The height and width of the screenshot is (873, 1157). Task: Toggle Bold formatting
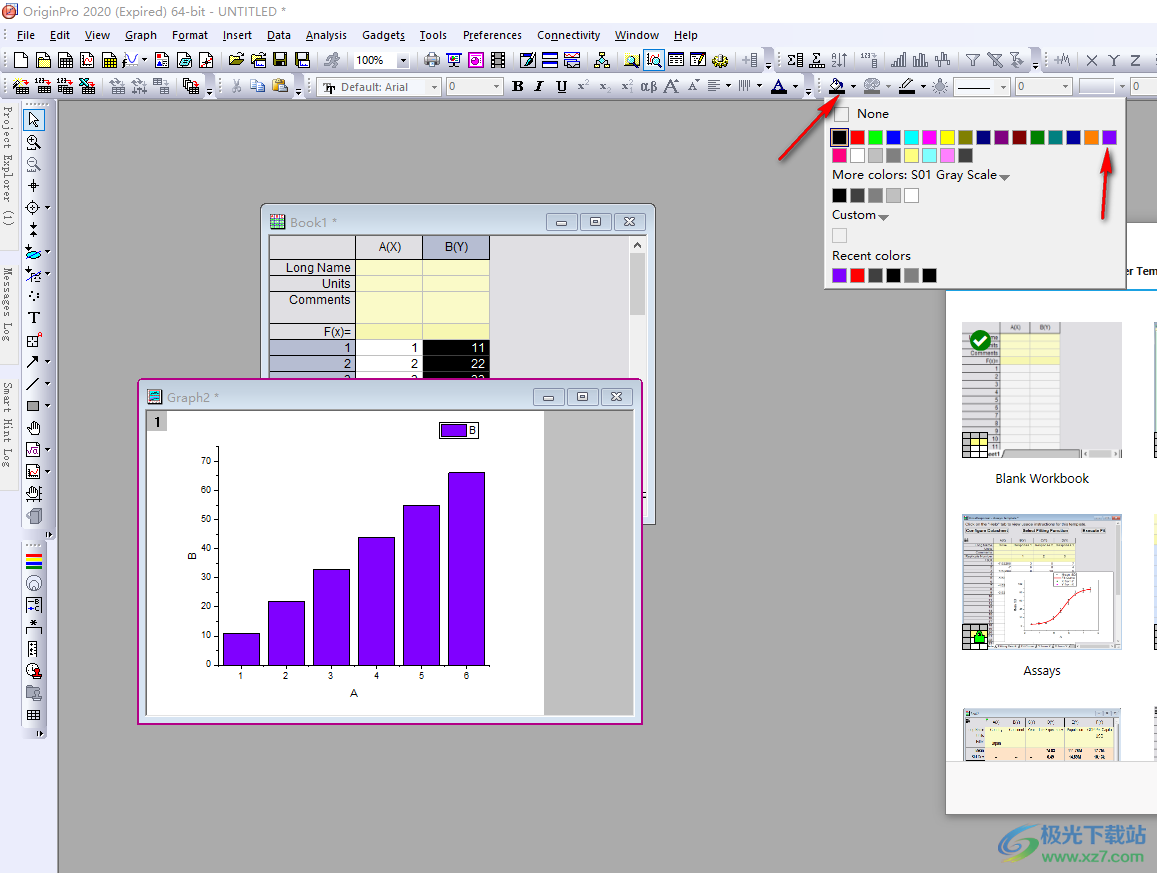517,86
